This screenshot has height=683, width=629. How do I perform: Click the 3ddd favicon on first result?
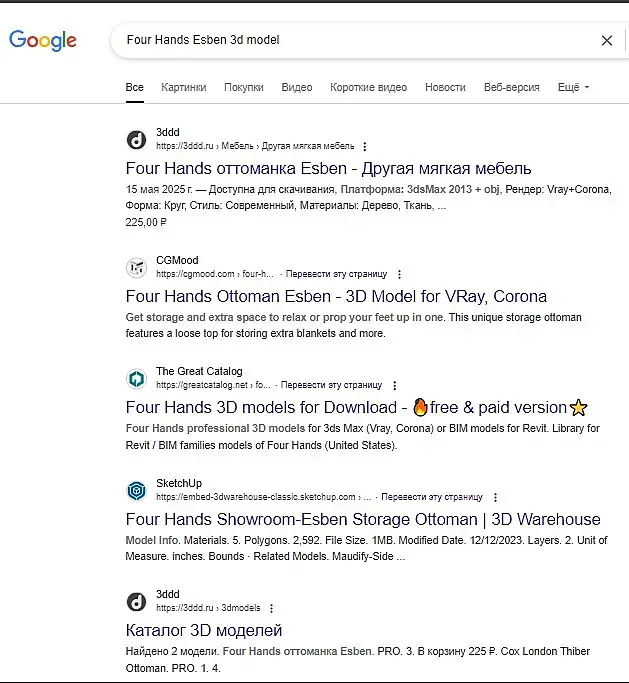pyautogui.click(x=136, y=140)
